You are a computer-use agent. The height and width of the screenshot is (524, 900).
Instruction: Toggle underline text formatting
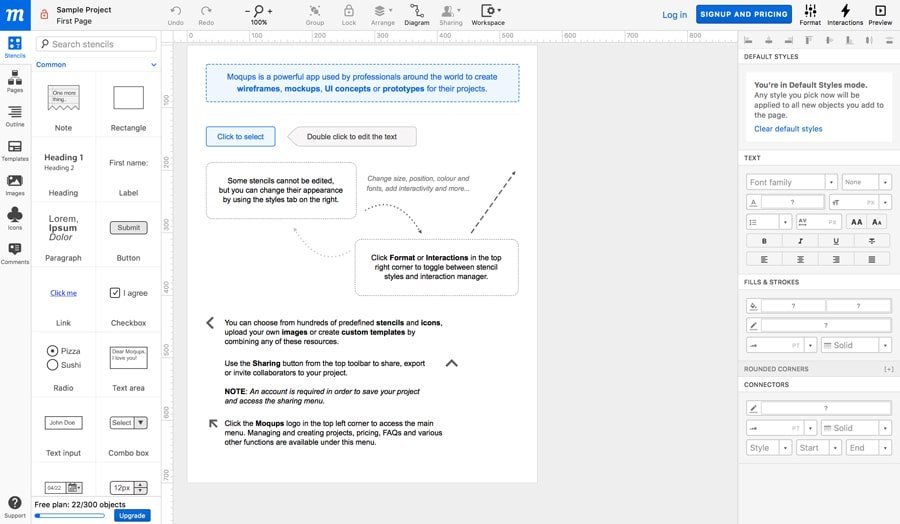click(x=836, y=241)
